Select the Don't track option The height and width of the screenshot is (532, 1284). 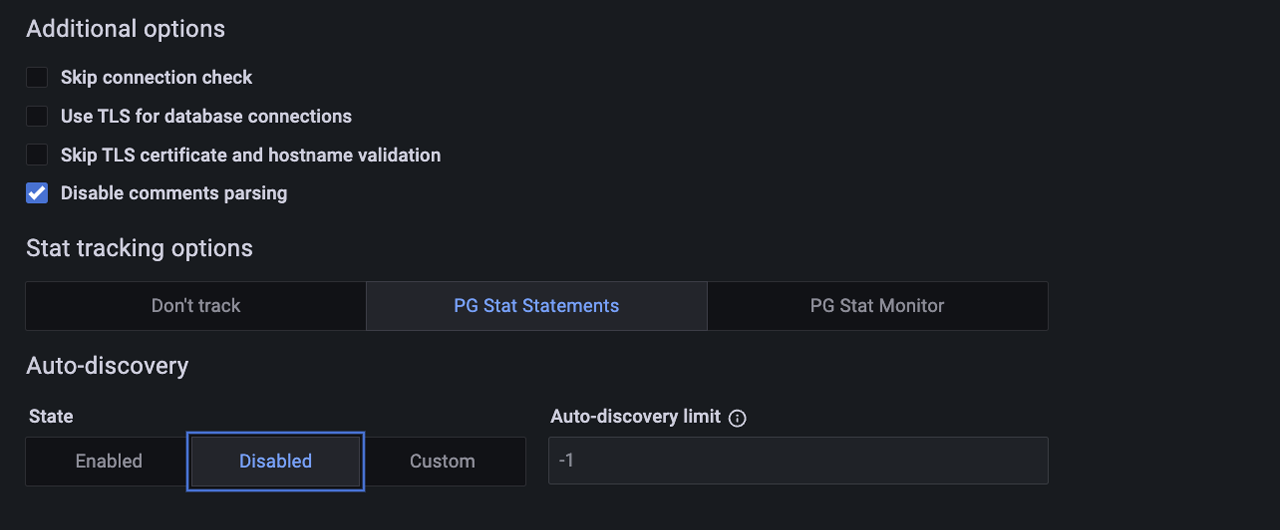tap(196, 306)
